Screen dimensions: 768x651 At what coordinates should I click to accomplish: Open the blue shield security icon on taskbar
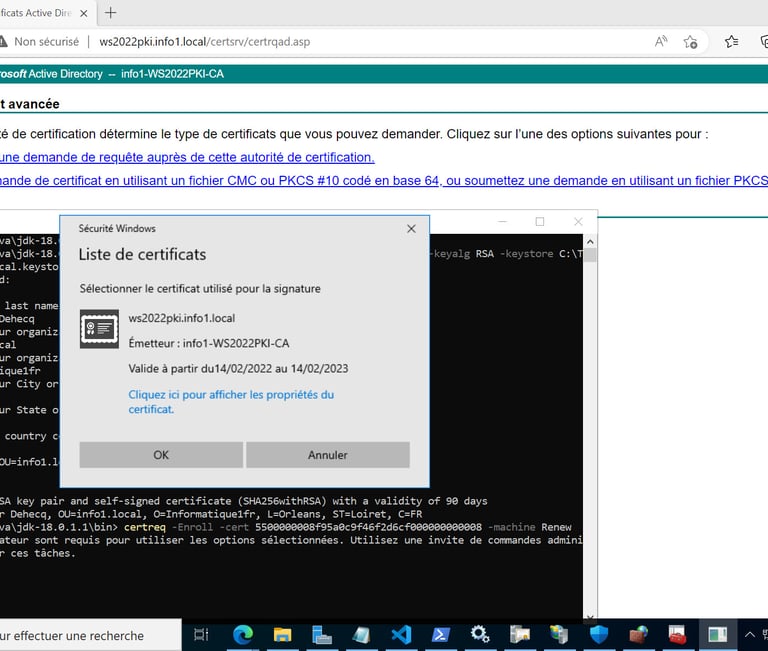[x=599, y=635]
